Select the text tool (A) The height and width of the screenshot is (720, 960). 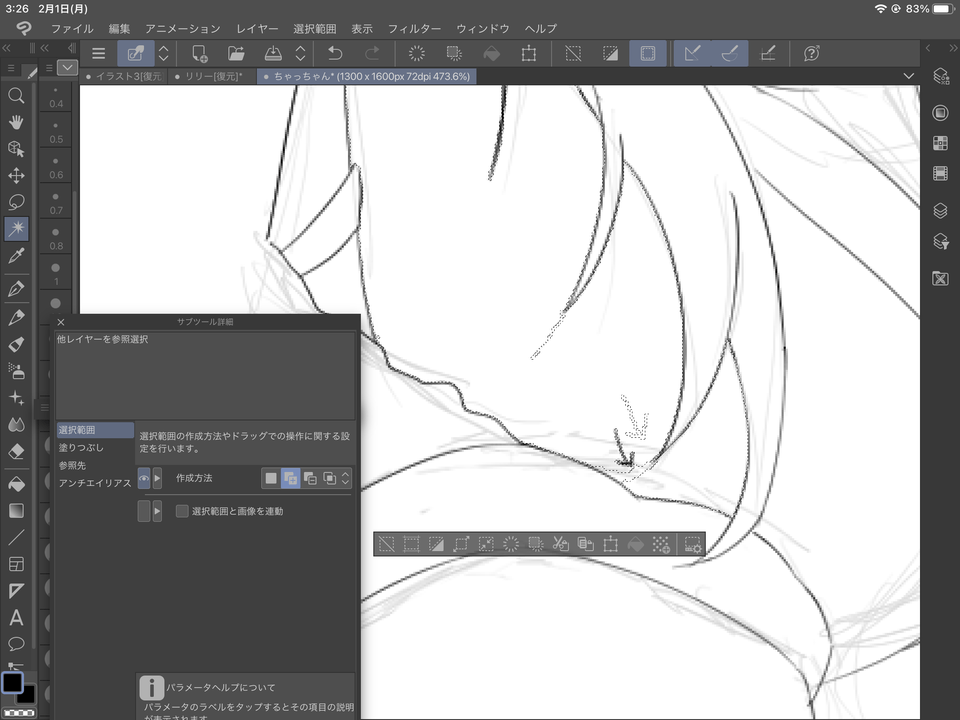tap(17, 617)
